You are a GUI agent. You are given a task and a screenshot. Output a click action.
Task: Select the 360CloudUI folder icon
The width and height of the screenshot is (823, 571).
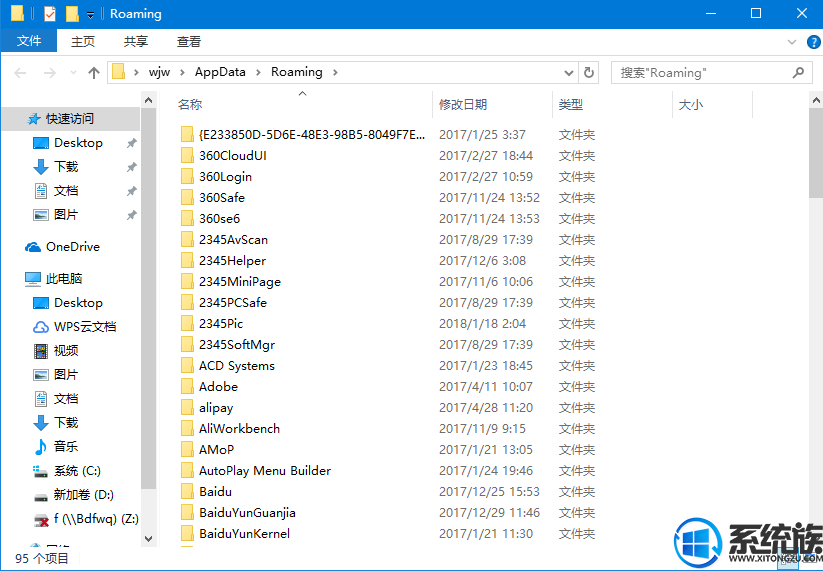pyautogui.click(x=187, y=156)
